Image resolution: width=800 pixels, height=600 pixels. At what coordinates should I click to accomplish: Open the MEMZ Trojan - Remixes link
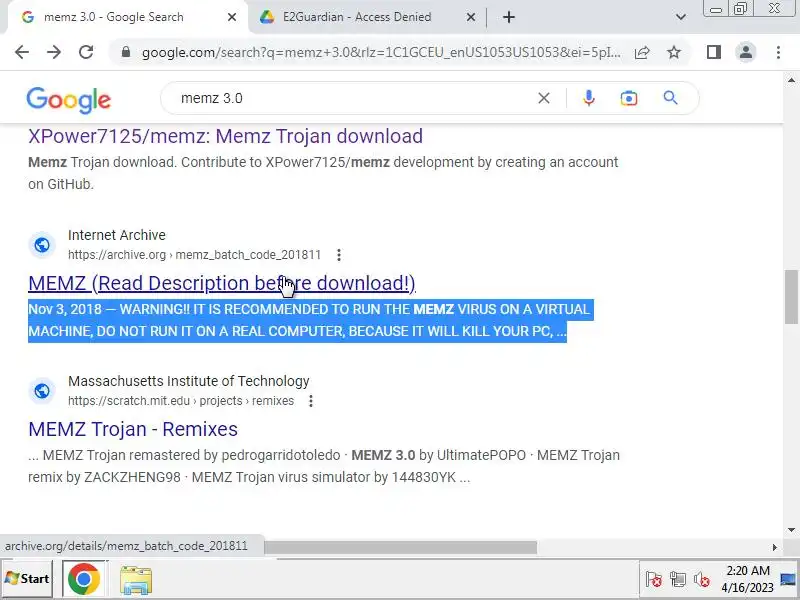pyautogui.click(x=133, y=429)
